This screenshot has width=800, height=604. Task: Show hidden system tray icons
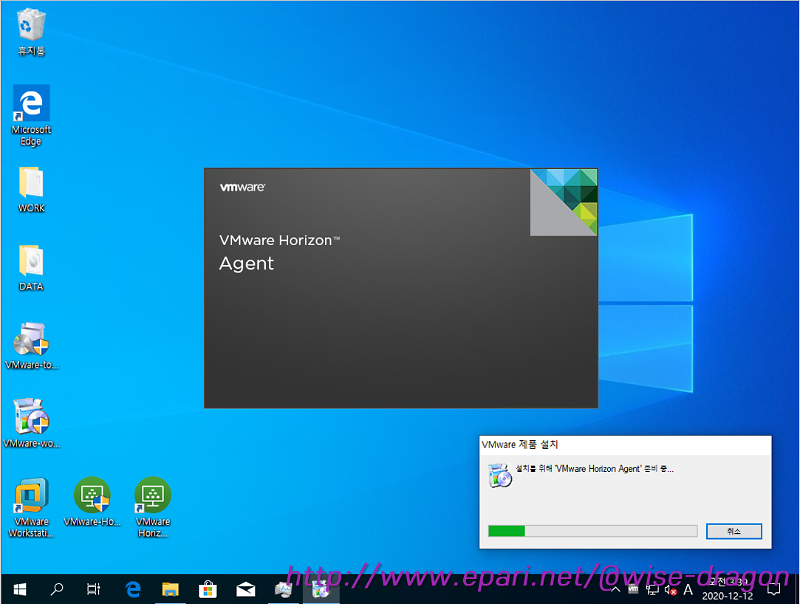tap(616, 590)
